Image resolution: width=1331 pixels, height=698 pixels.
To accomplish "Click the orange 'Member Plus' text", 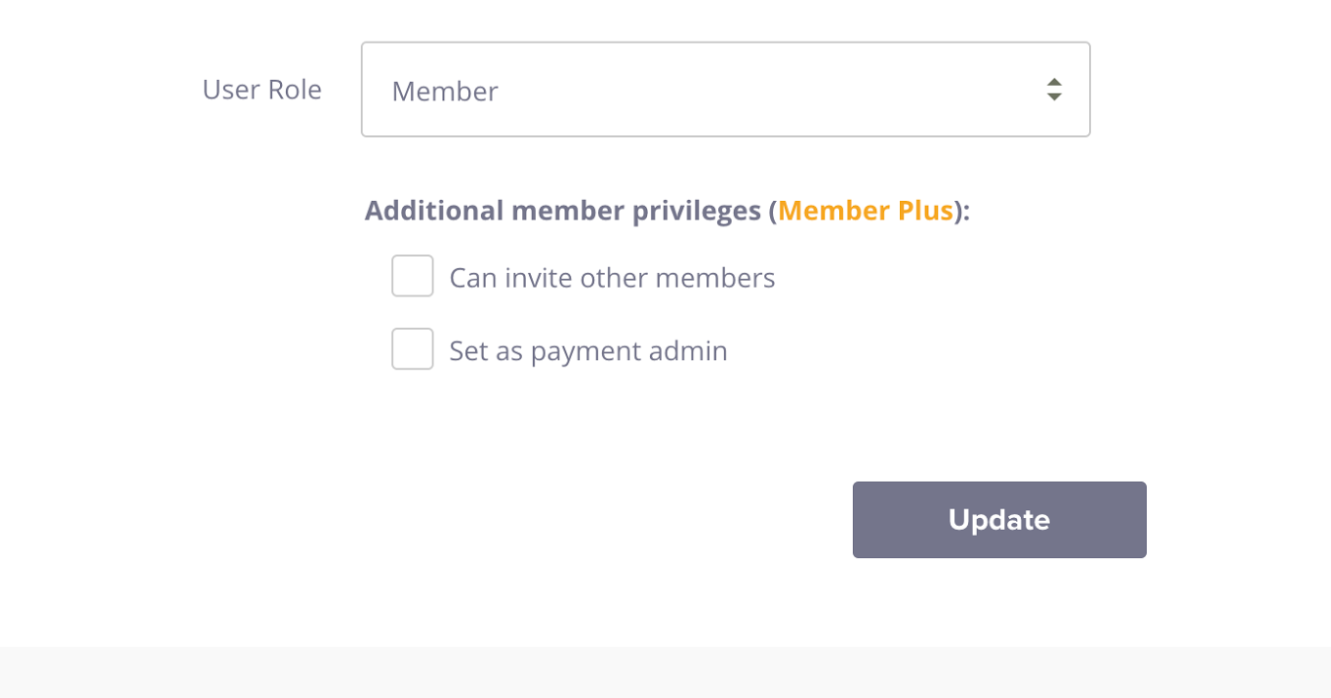I will pyautogui.click(x=867, y=210).
